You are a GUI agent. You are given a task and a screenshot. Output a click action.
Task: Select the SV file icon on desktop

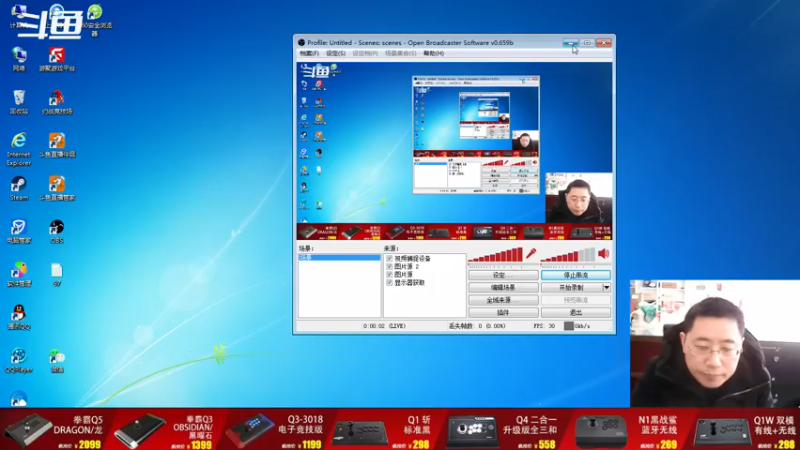57,274
